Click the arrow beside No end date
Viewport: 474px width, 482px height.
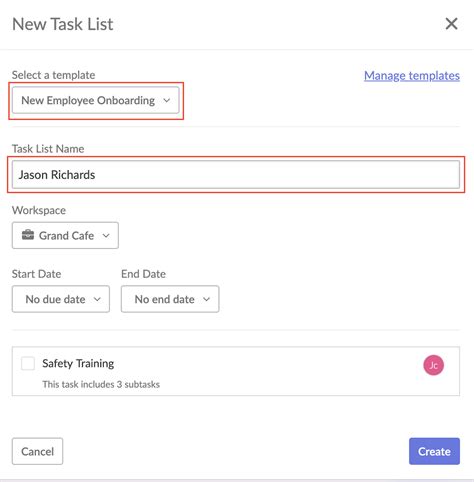[x=206, y=299]
